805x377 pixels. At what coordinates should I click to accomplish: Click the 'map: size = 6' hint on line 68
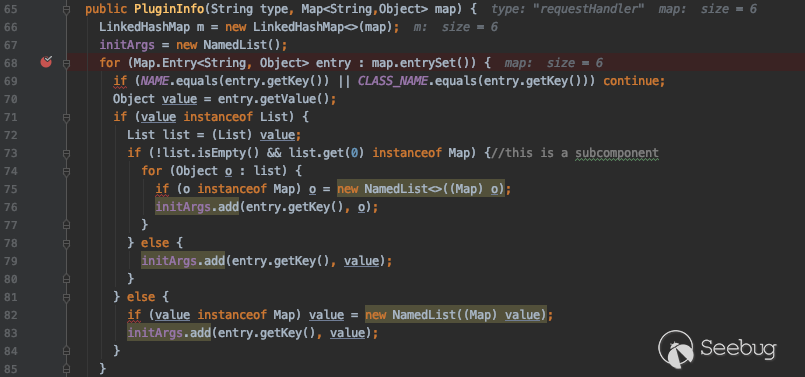pos(553,63)
